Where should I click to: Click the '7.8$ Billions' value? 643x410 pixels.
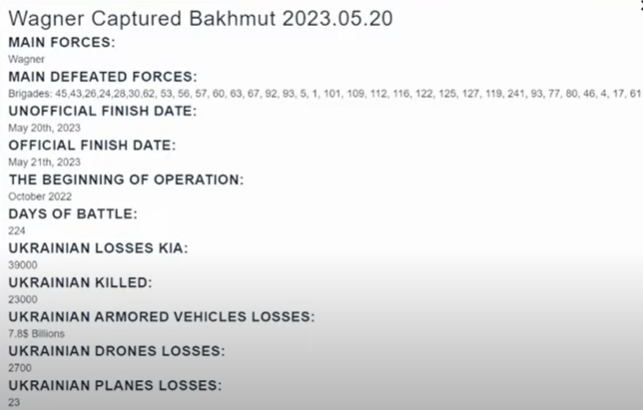[x=36, y=334]
